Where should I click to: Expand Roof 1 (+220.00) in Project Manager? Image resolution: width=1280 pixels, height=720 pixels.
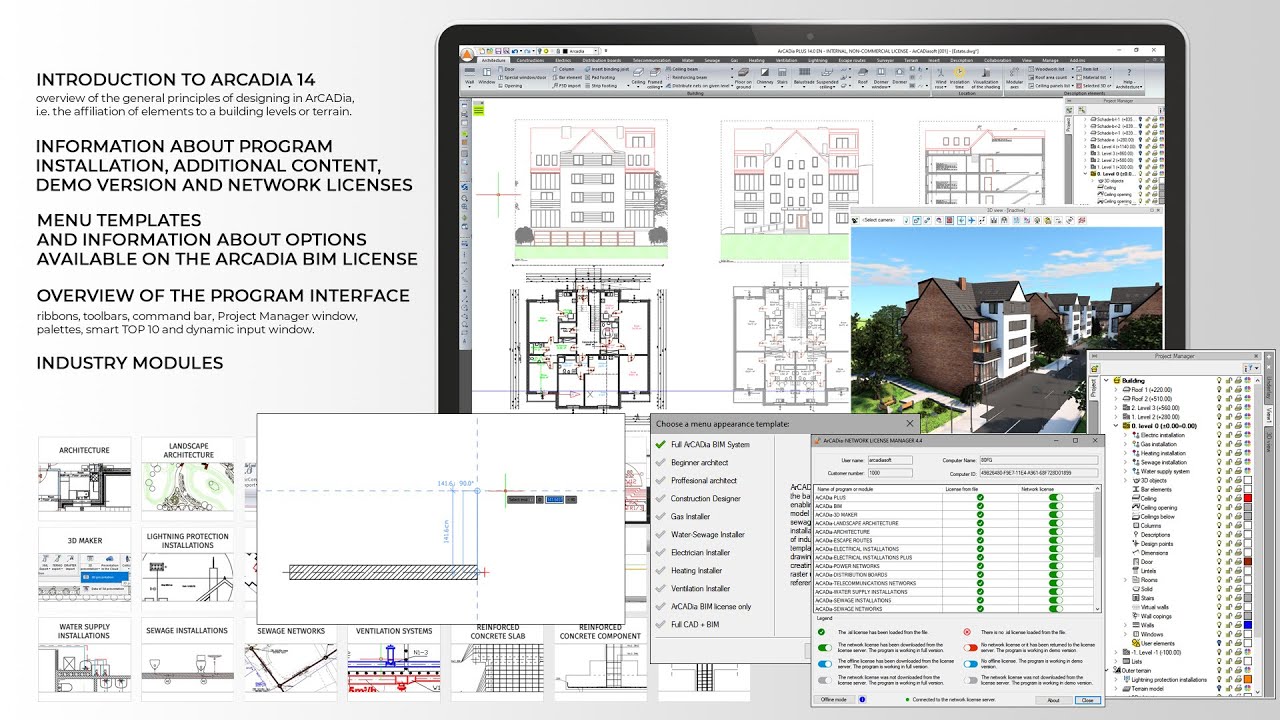pyautogui.click(x=1115, y=390)
